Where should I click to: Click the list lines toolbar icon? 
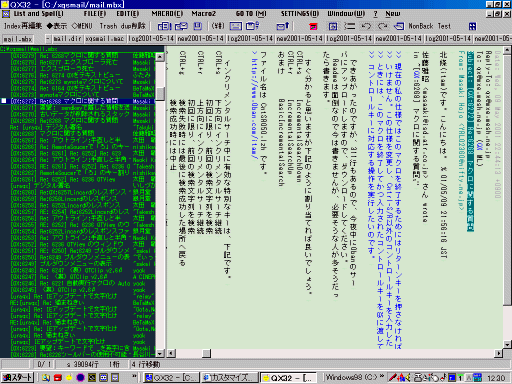[x=349, y=26]
